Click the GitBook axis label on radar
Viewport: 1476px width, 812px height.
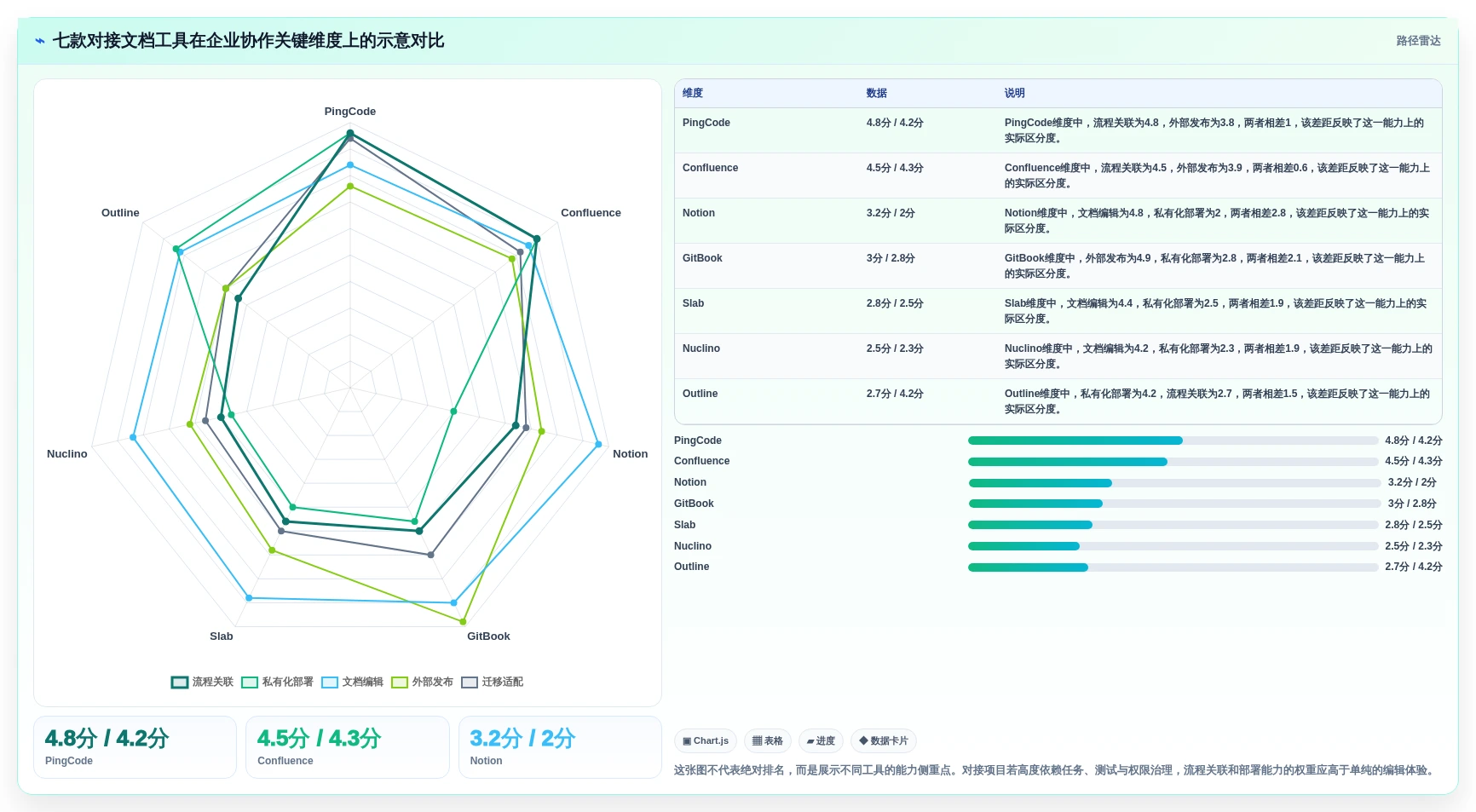(x=488, y=636)
